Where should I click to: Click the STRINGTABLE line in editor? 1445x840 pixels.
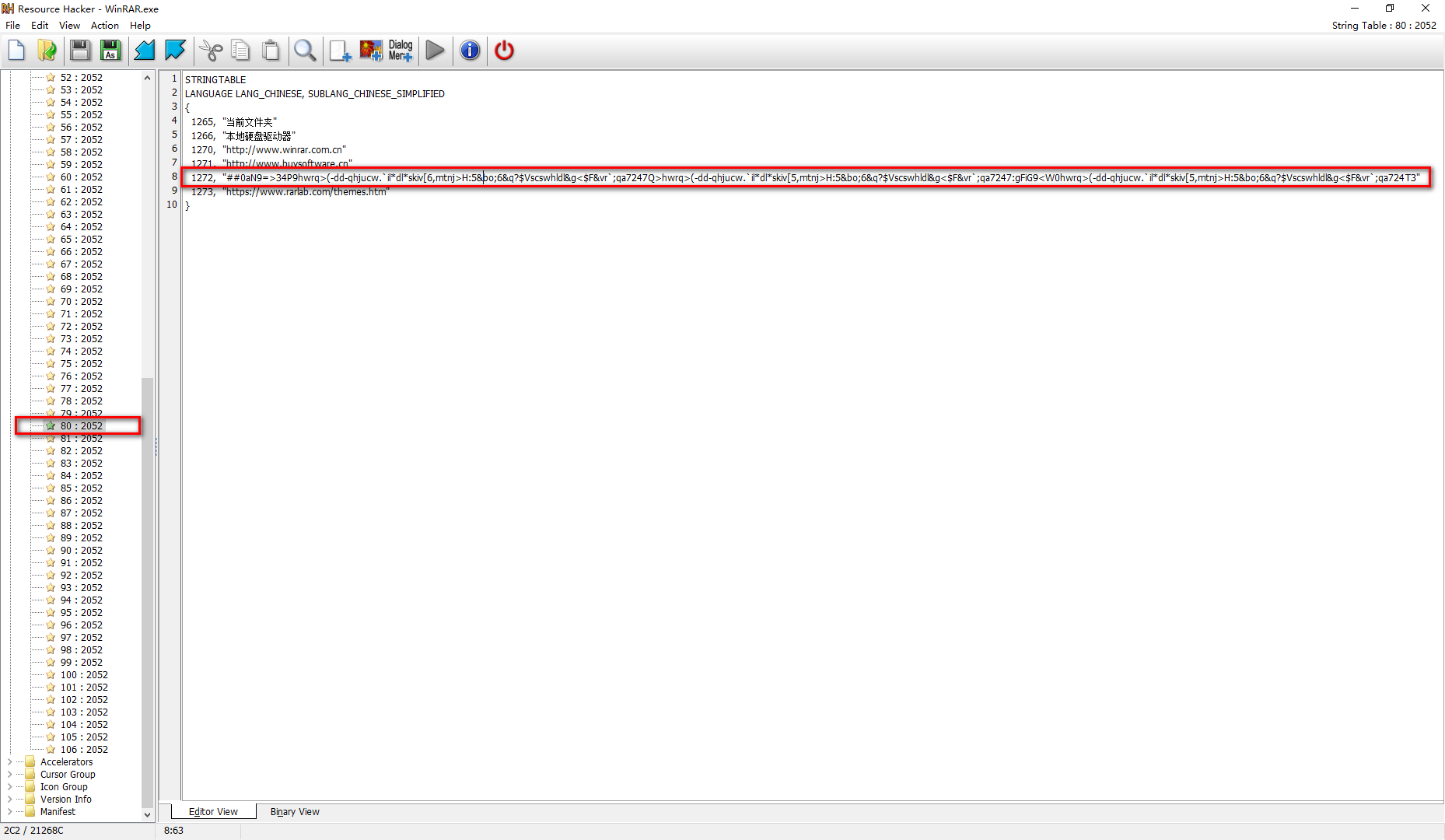click(x=215, y=79)
